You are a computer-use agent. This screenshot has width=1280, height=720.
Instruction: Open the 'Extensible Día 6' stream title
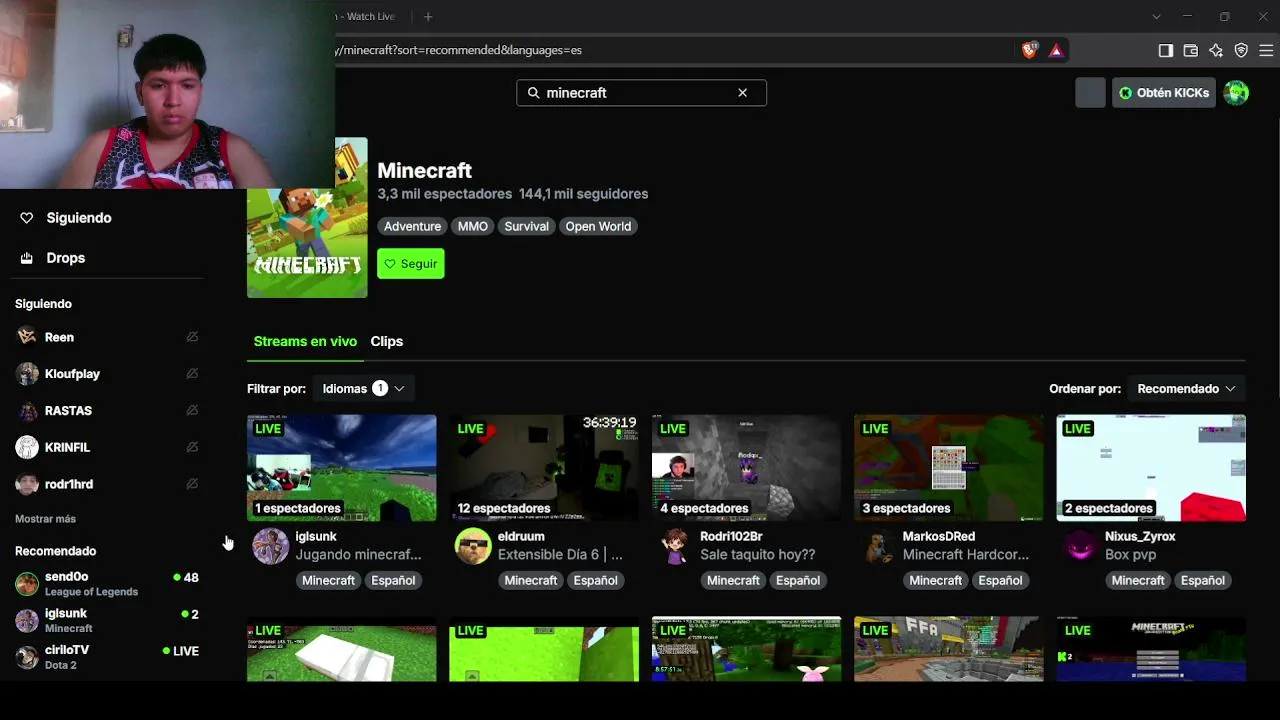tap(560, 555)
